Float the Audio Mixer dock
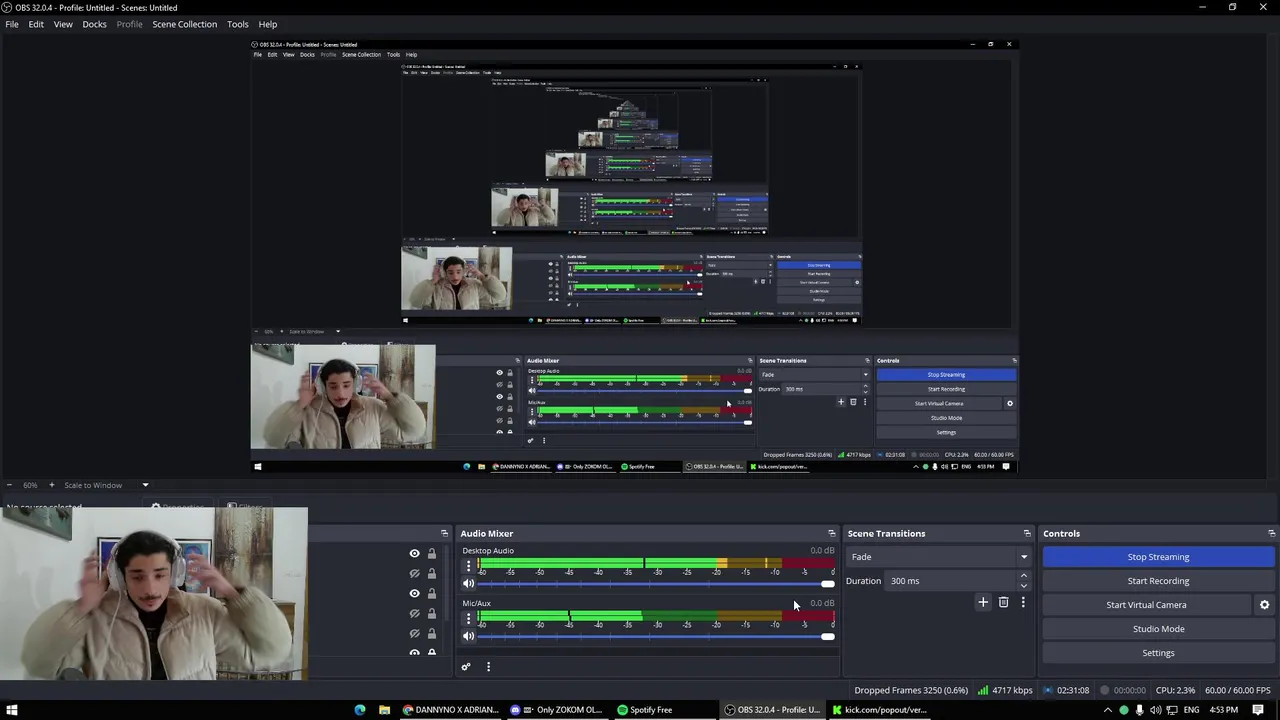This screenshot has height=720, width=1280. 831,533
